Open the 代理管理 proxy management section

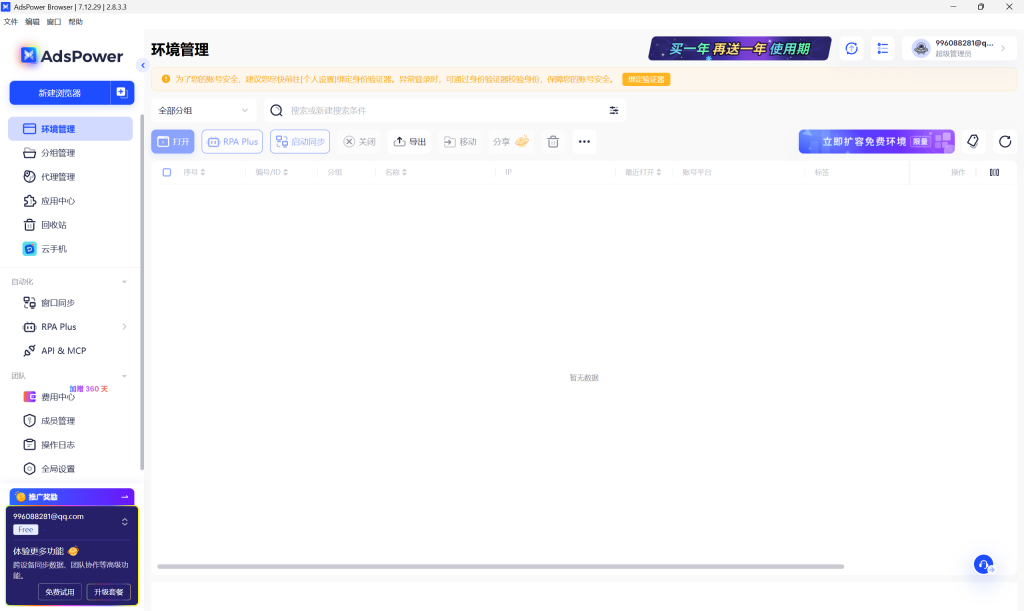pyautogui.click(x=60, y=176)
